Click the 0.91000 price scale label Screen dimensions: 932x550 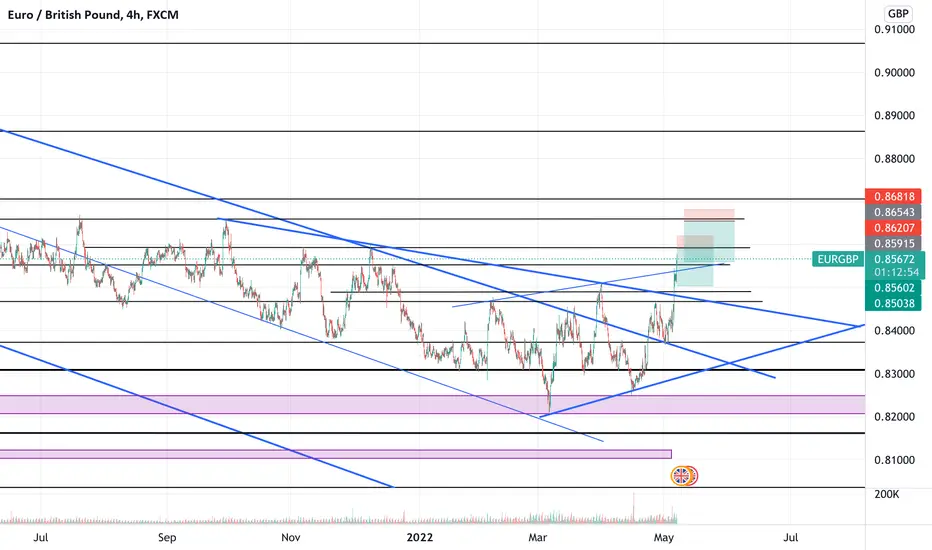click(895, 29)
